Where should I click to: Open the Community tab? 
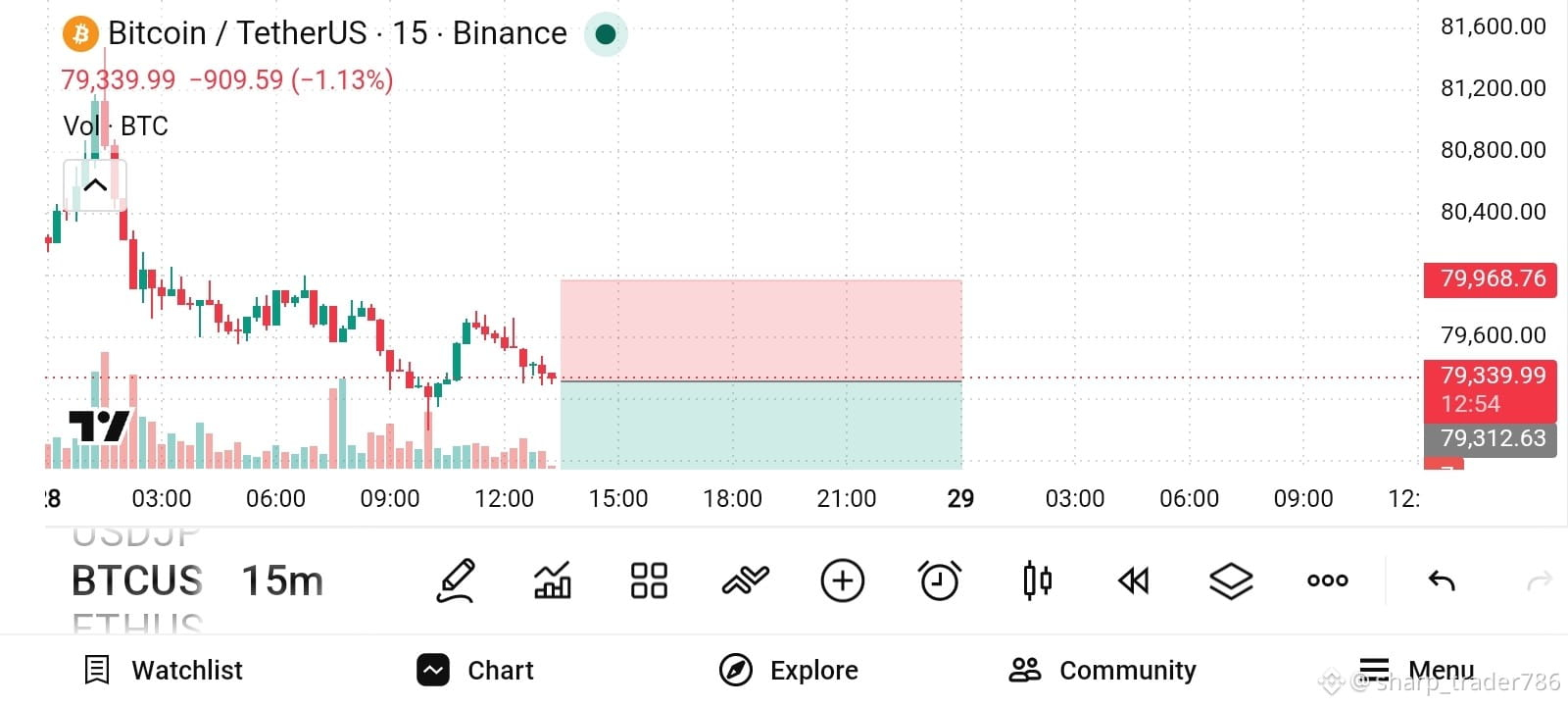click(x=1102, y=670)
